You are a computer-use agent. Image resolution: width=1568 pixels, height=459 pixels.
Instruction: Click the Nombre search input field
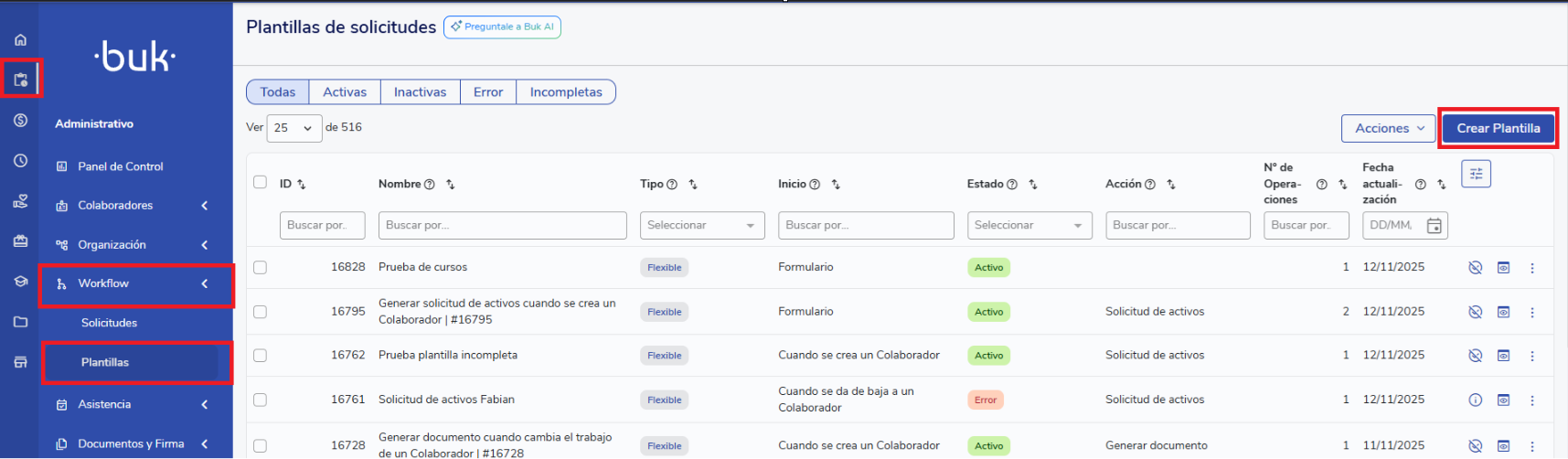502,226
